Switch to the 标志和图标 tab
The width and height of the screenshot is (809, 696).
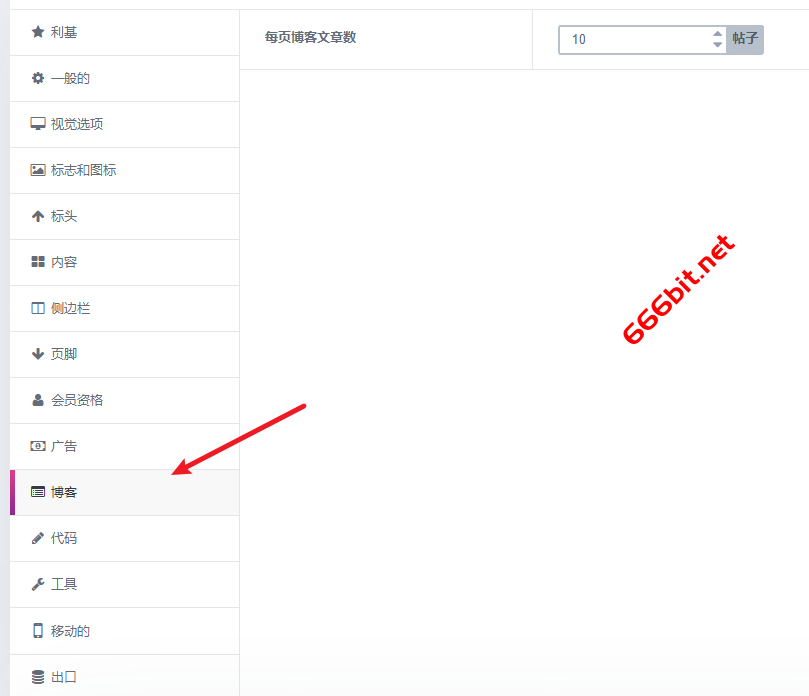(x=124, y=170)
